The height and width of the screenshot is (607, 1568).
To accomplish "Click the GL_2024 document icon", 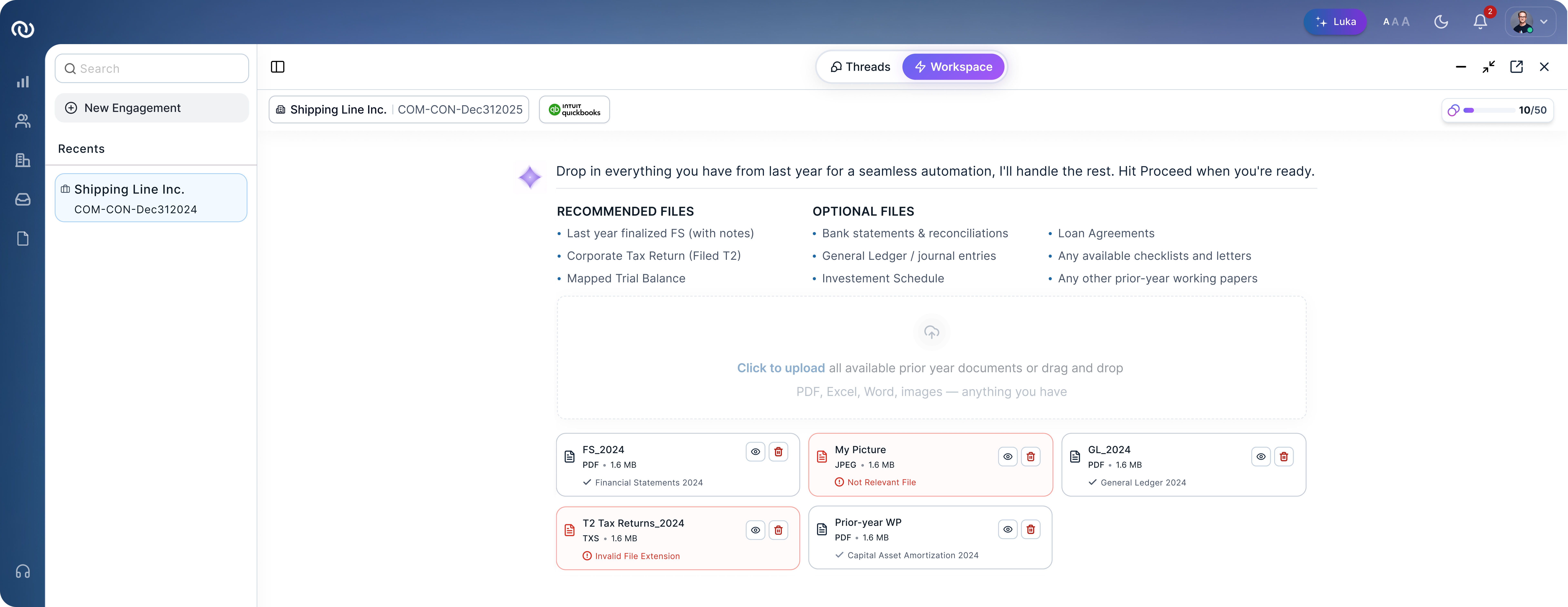I will [1075, 457].
